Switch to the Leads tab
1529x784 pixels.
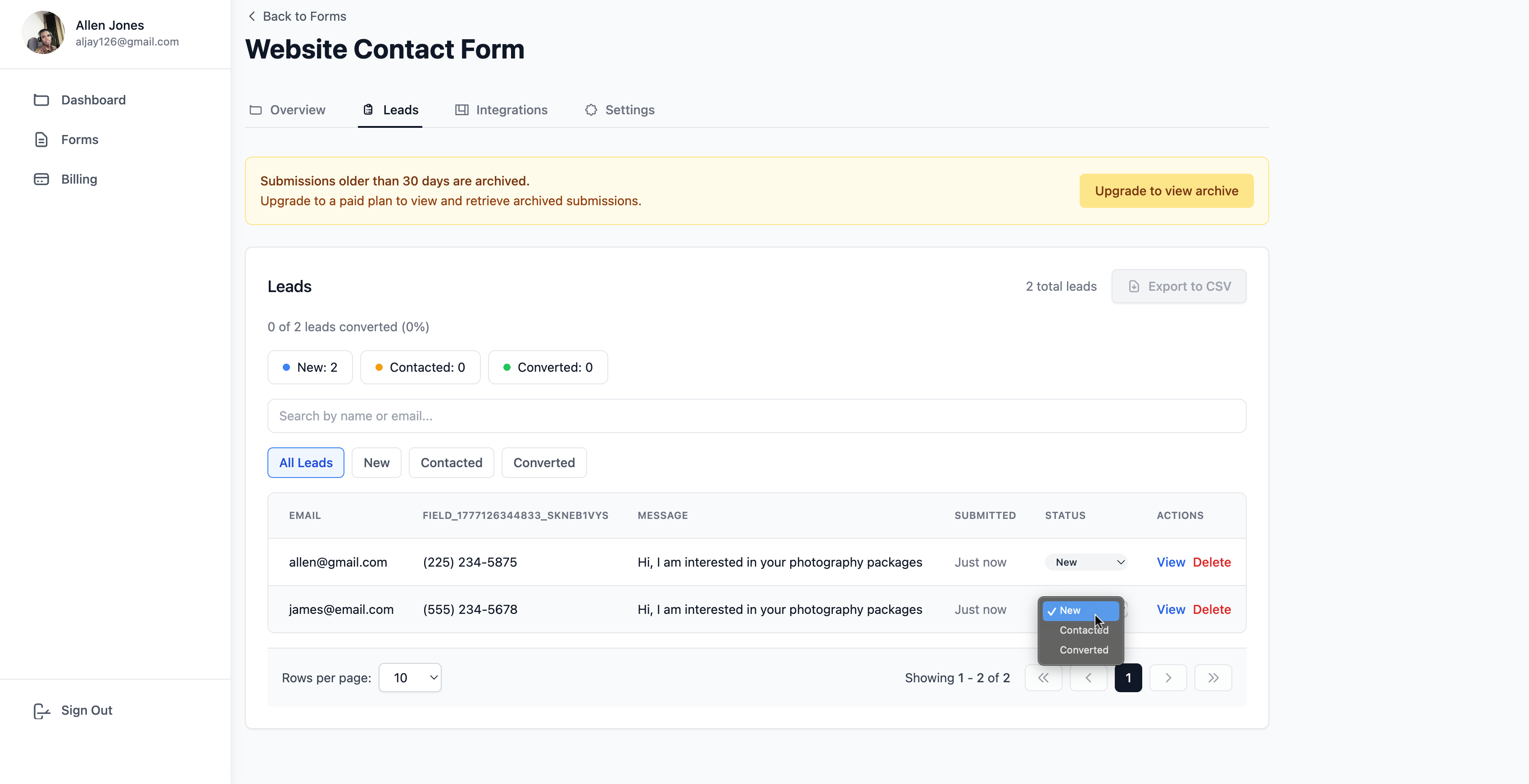pyautogui.click(x=390, y=110)
